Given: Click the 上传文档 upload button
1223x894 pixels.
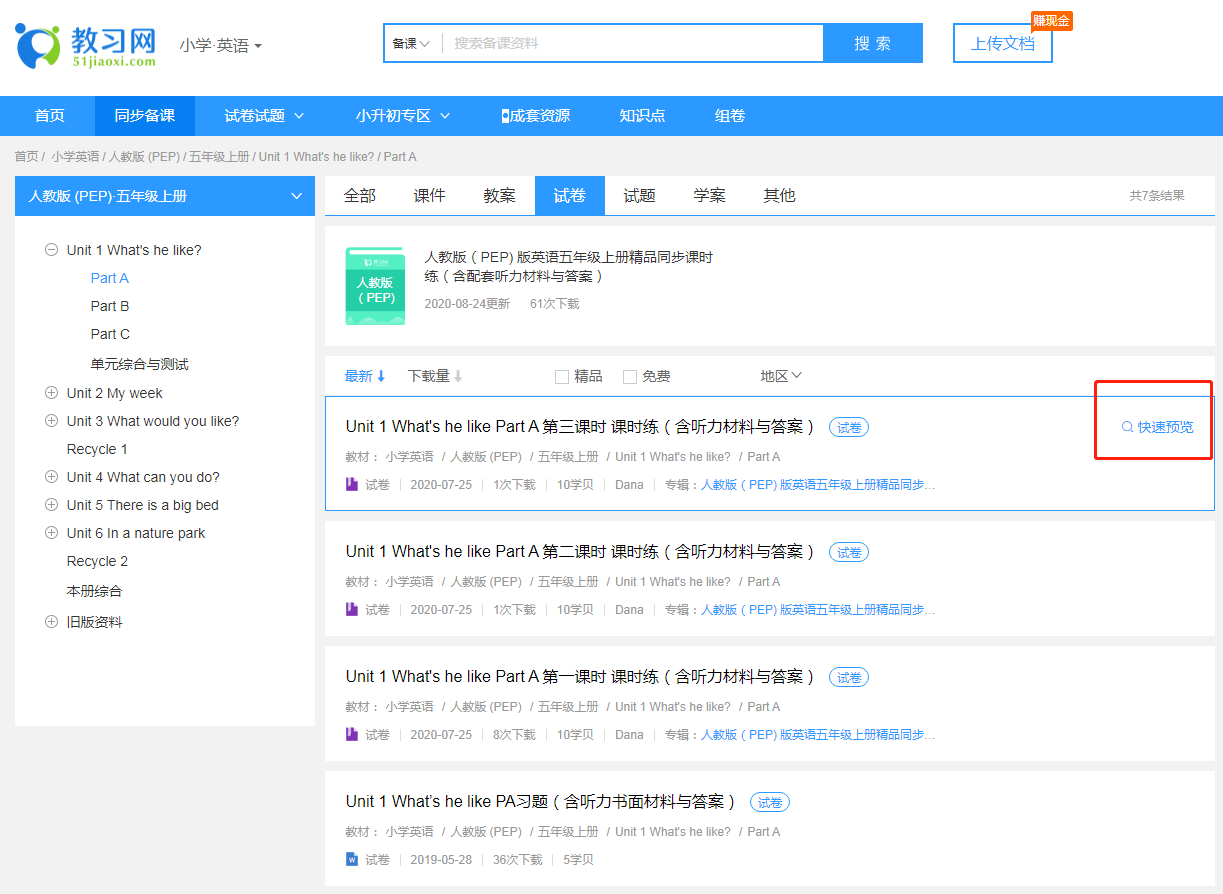Looking at the screenshot, I should pos(1003,44).
